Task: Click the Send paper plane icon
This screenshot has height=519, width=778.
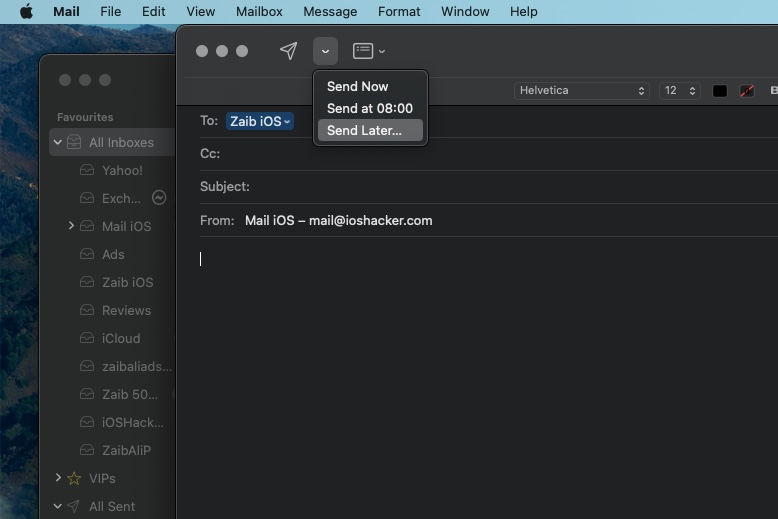Action: click(288, 51)
